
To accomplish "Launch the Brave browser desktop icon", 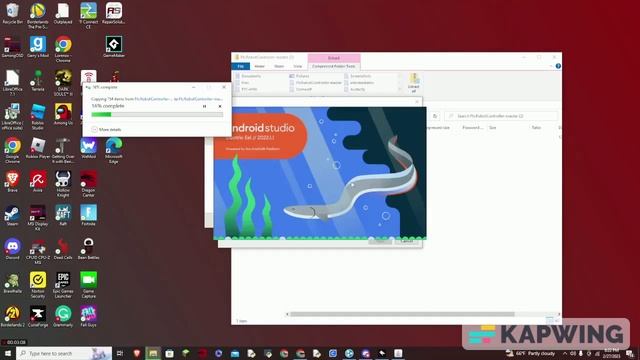I will pos(12,182).
